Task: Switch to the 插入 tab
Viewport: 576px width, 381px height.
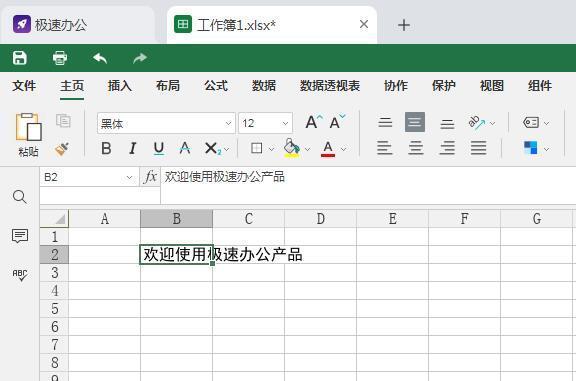Action: point(120,86)
